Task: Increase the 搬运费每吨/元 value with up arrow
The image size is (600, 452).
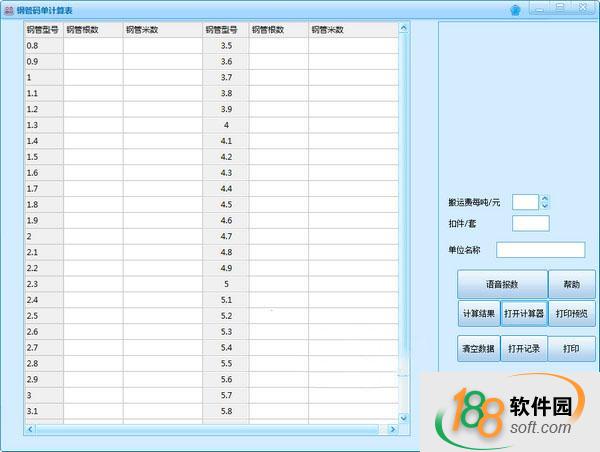Action: (545, 198)
